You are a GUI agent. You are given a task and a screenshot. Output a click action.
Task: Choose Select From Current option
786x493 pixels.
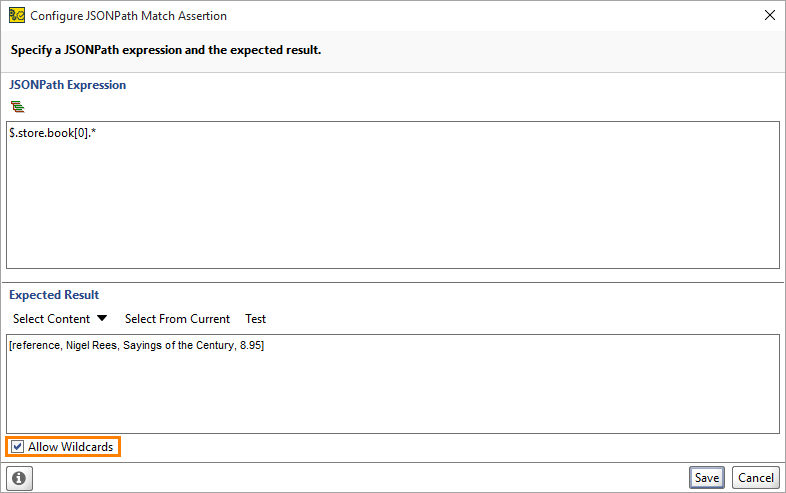(x=177, y=319)
